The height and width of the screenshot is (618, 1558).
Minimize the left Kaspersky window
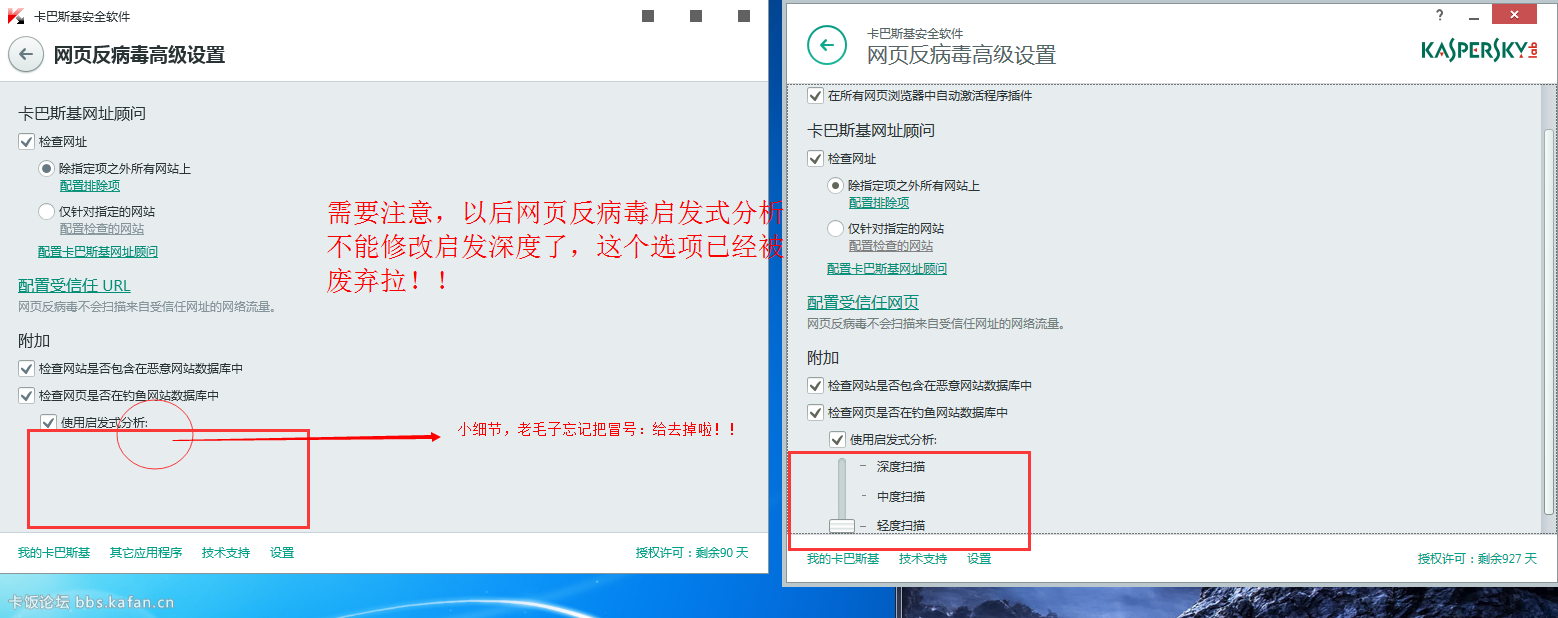point(648,16)
